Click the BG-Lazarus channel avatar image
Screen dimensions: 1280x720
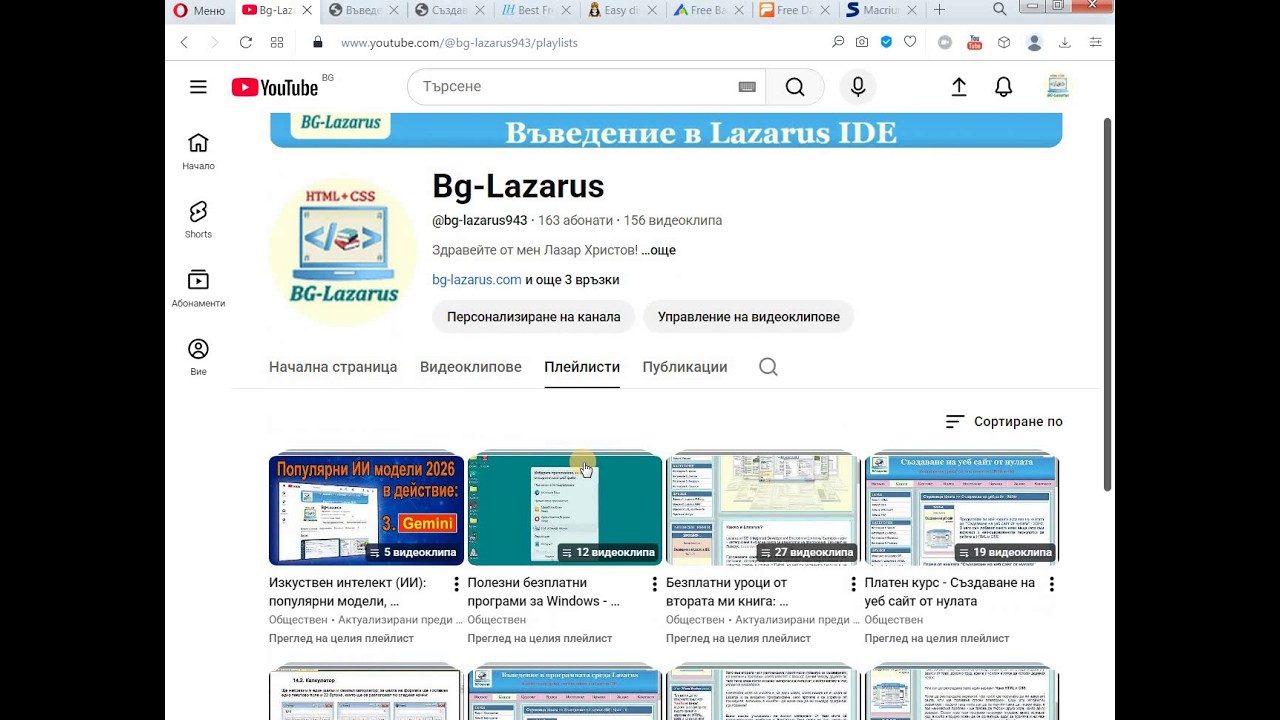(x=343, y=252)
